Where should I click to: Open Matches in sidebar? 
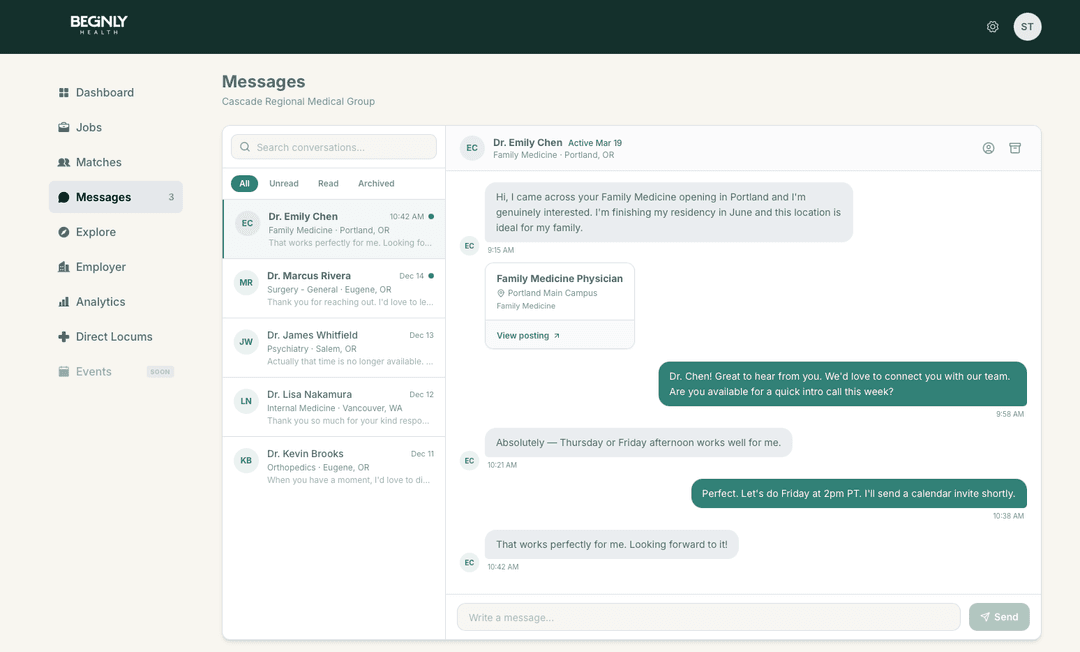tap(98, 163)
